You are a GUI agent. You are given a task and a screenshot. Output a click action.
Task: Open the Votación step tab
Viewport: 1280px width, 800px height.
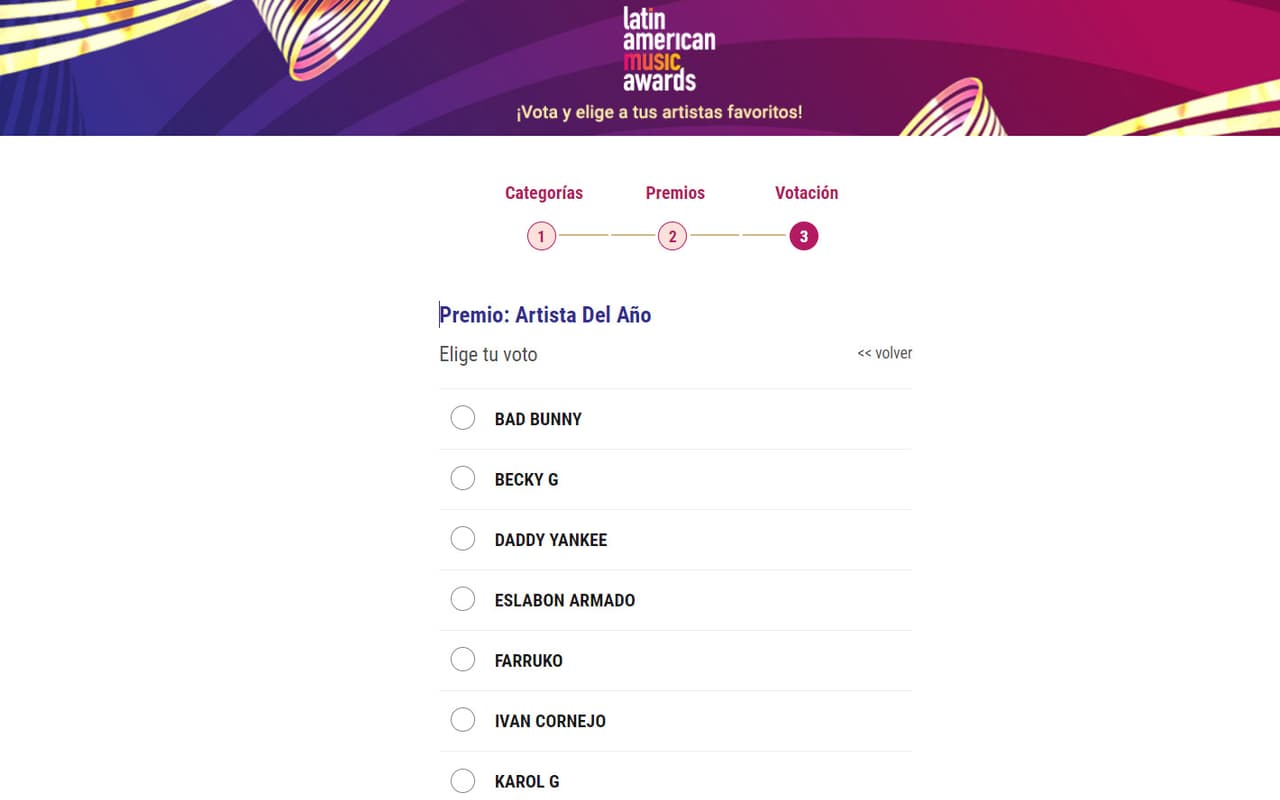(x=806, y=193)
